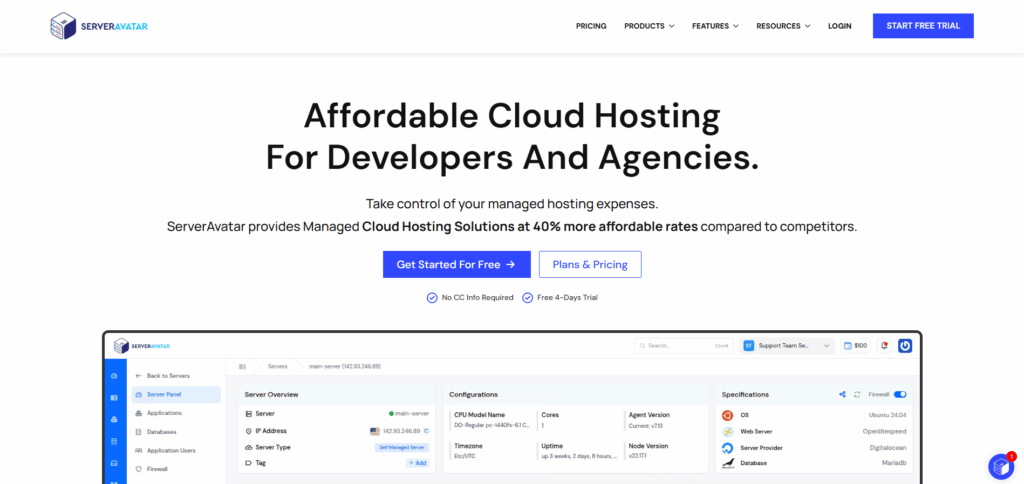Open the Pricing page from the top nav
Image resolution: width=1024 pixels, height=484 pixels.
click(591, 26)
